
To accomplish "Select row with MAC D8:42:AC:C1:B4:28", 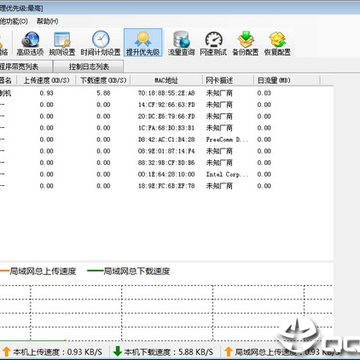I will 167,139.
